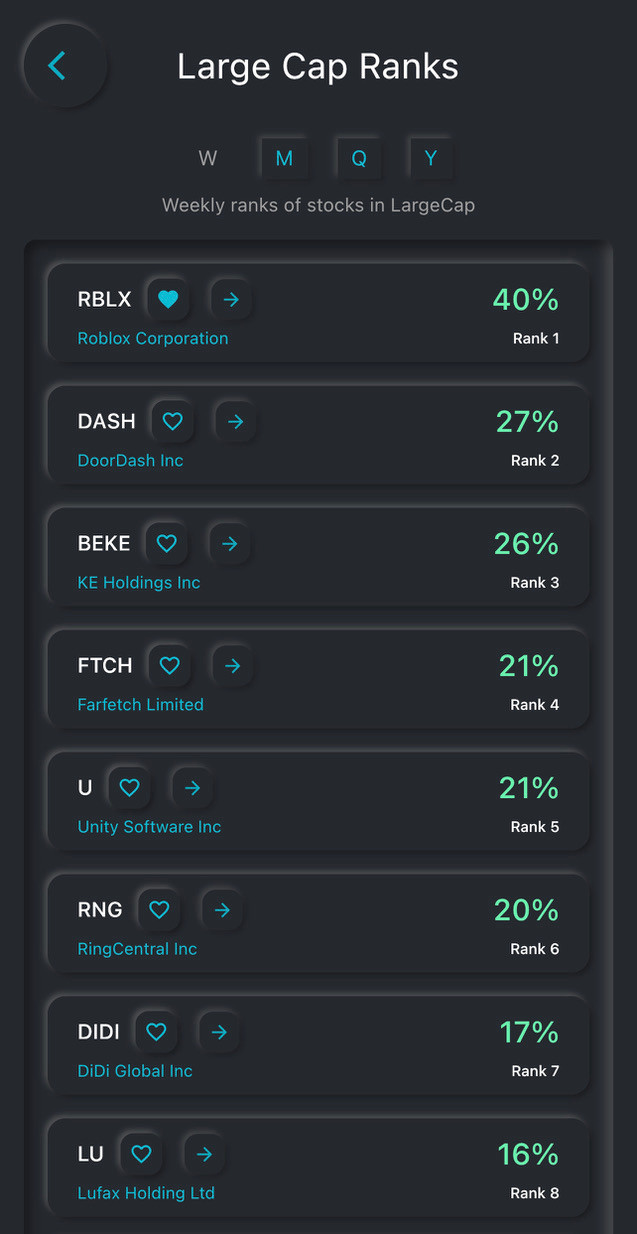Open RBLX details with arrow icon
Image resolution: width=637 pixels, height=1234 pixels.
pyautogui.click(x=231, y=299)
